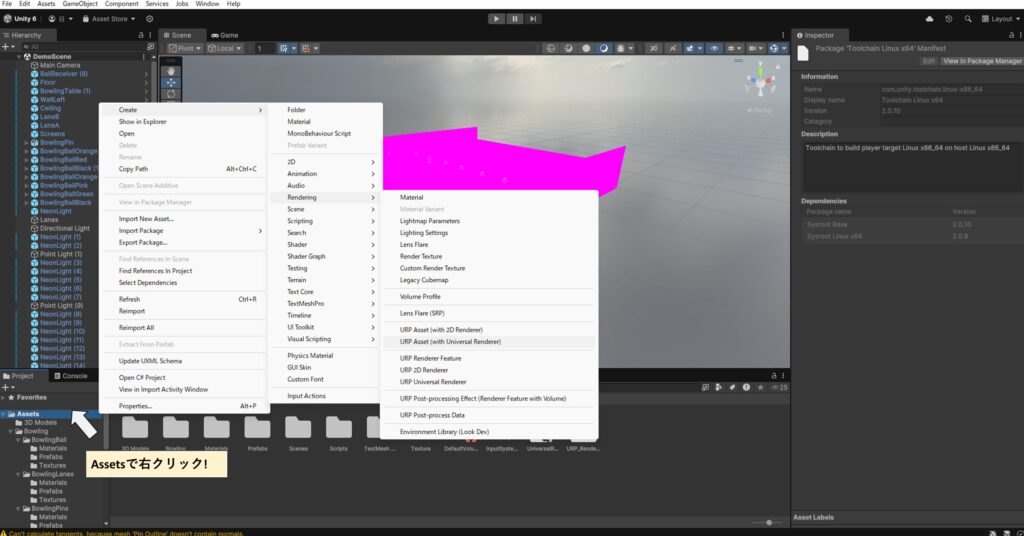Toggle 2D view in Scene toolbar

click(x=654, y=48)
